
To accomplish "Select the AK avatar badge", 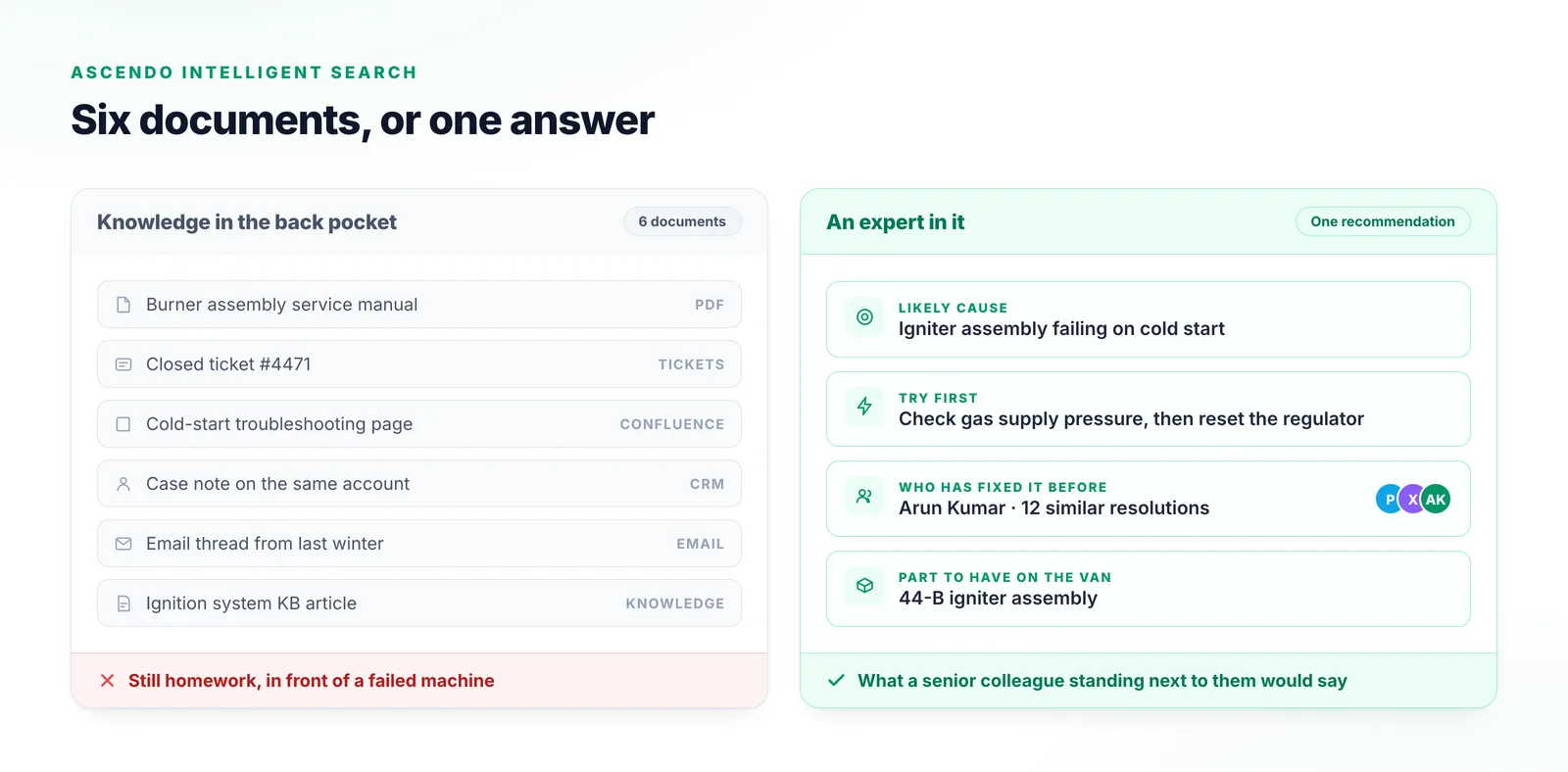I will [x=1436, y=499].
